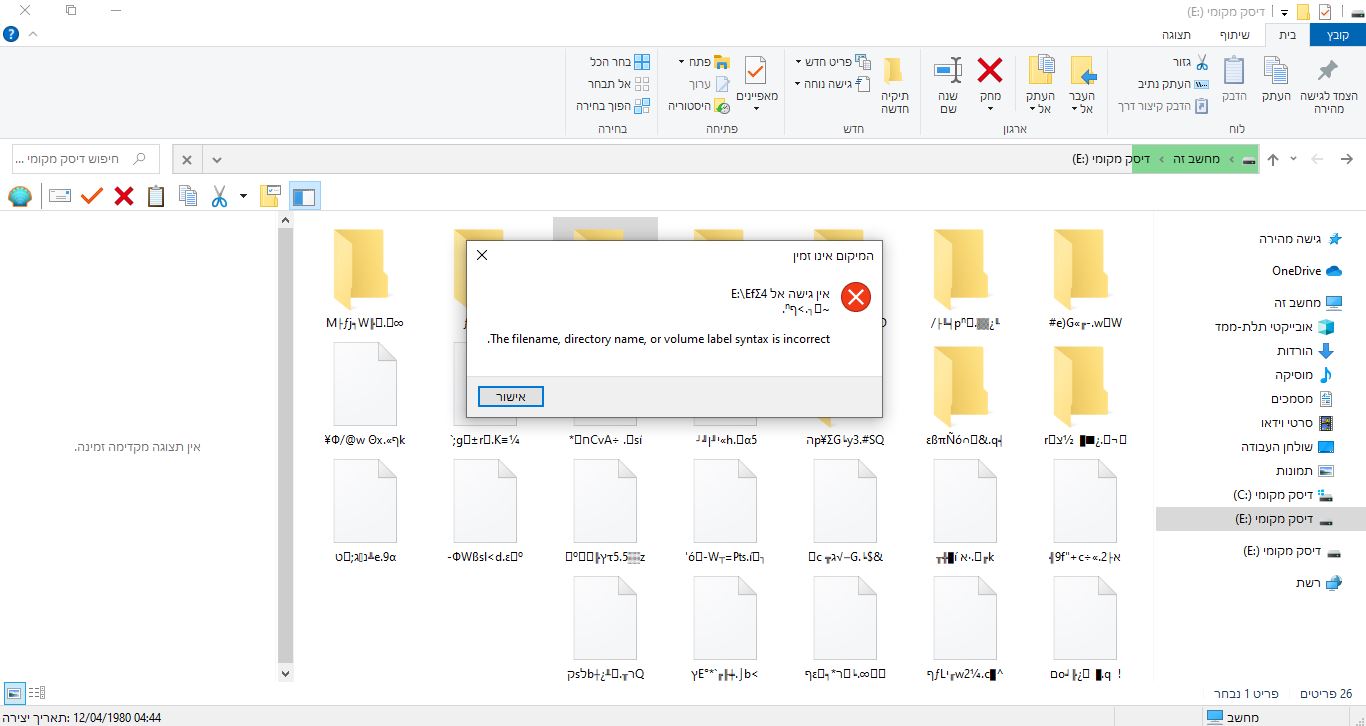The image size is (1366, 726).
Task: Click the seashell icon in the lower toolbar
Action: coord(20,196)
